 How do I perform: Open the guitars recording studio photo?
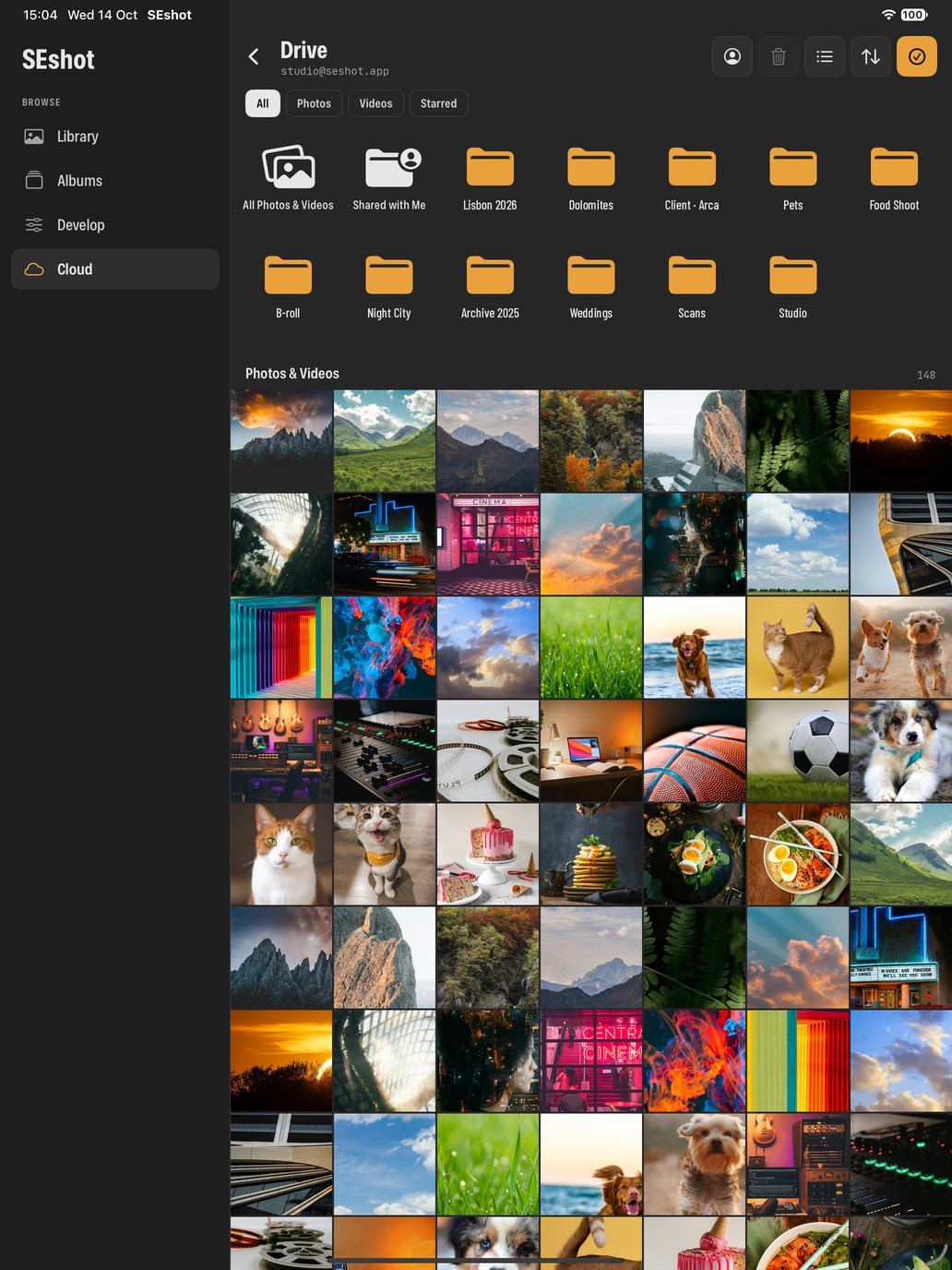281,750
